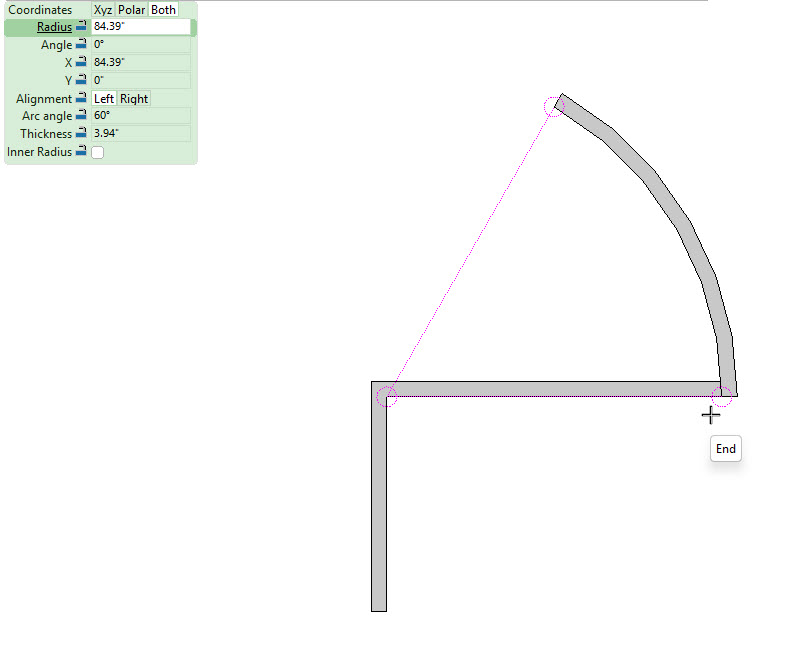The height and width of the screenshot is (646, 800).
Task: Click the Radius value field
Action: tap(141, 27)
